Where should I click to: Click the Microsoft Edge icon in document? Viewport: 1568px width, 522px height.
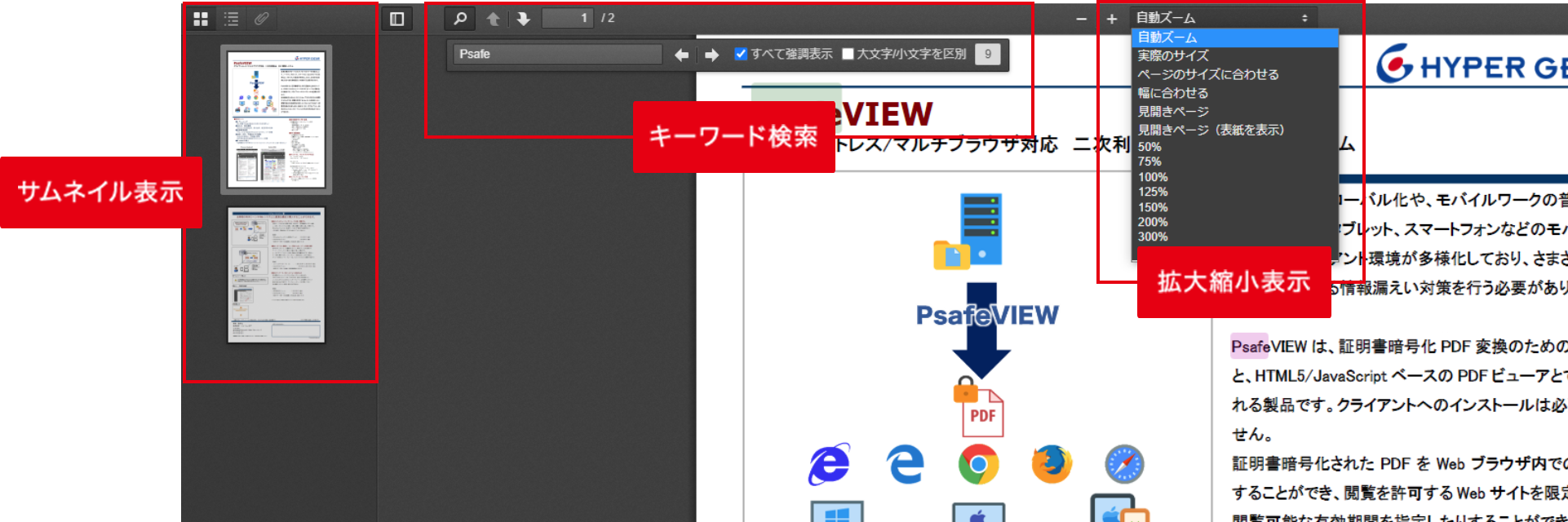(x=905, y=464)
